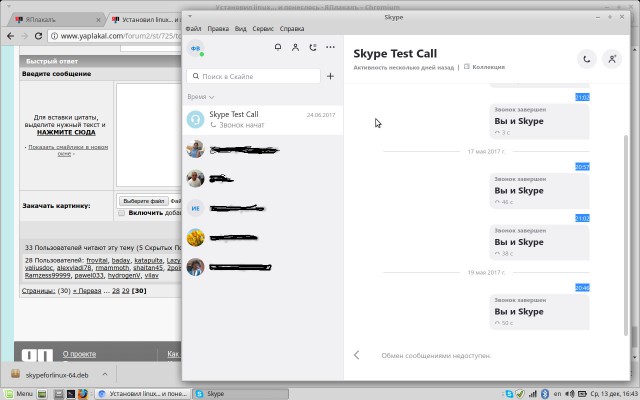Go to forum page 29
Screen dimensions: 640x400
[x=125, y=291]
